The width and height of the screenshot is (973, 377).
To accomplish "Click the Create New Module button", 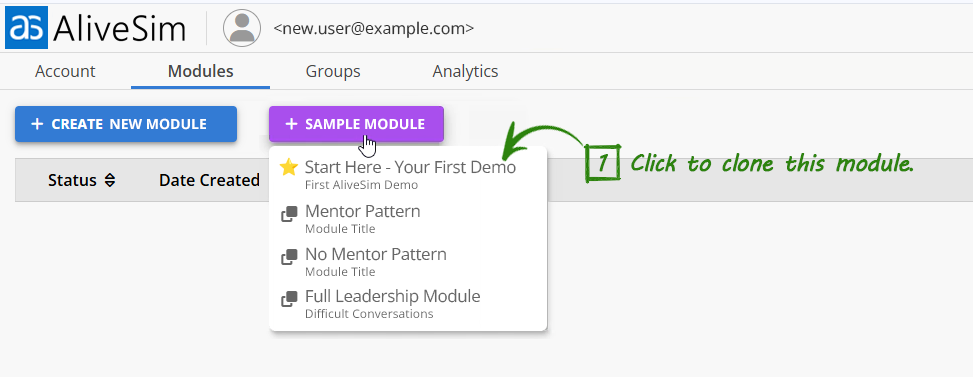I will coord(126,124).
